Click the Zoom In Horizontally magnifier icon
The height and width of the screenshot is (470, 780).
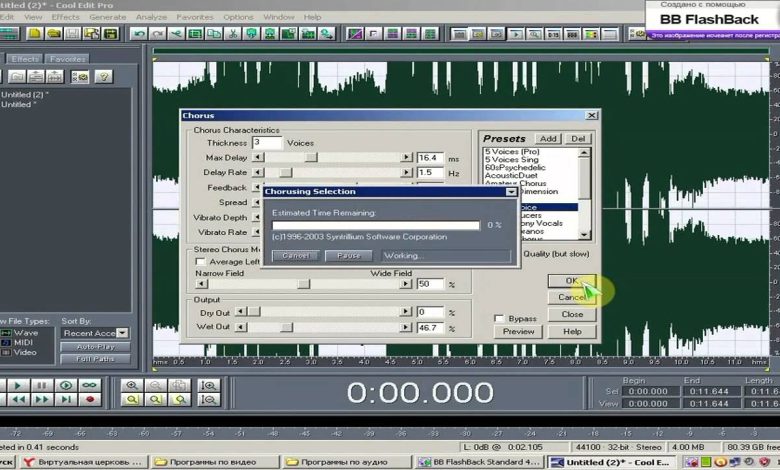click(x=132, y=384)
